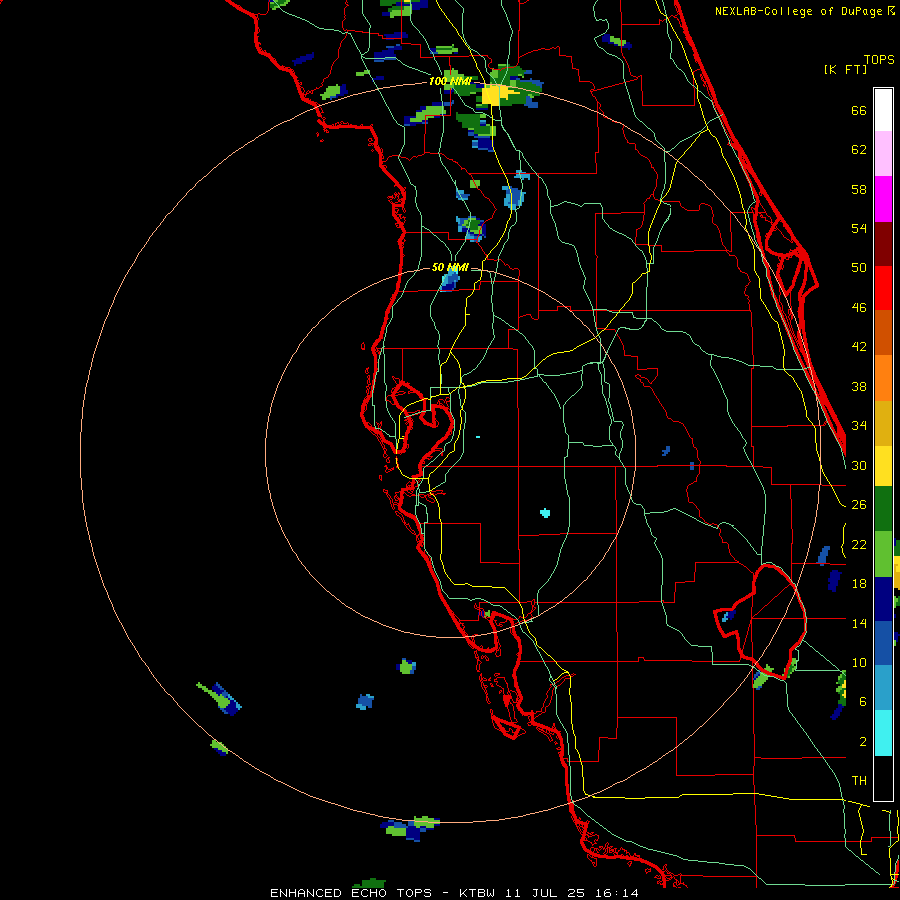Click the white swatch in the tops legend

tap(883, 110)
